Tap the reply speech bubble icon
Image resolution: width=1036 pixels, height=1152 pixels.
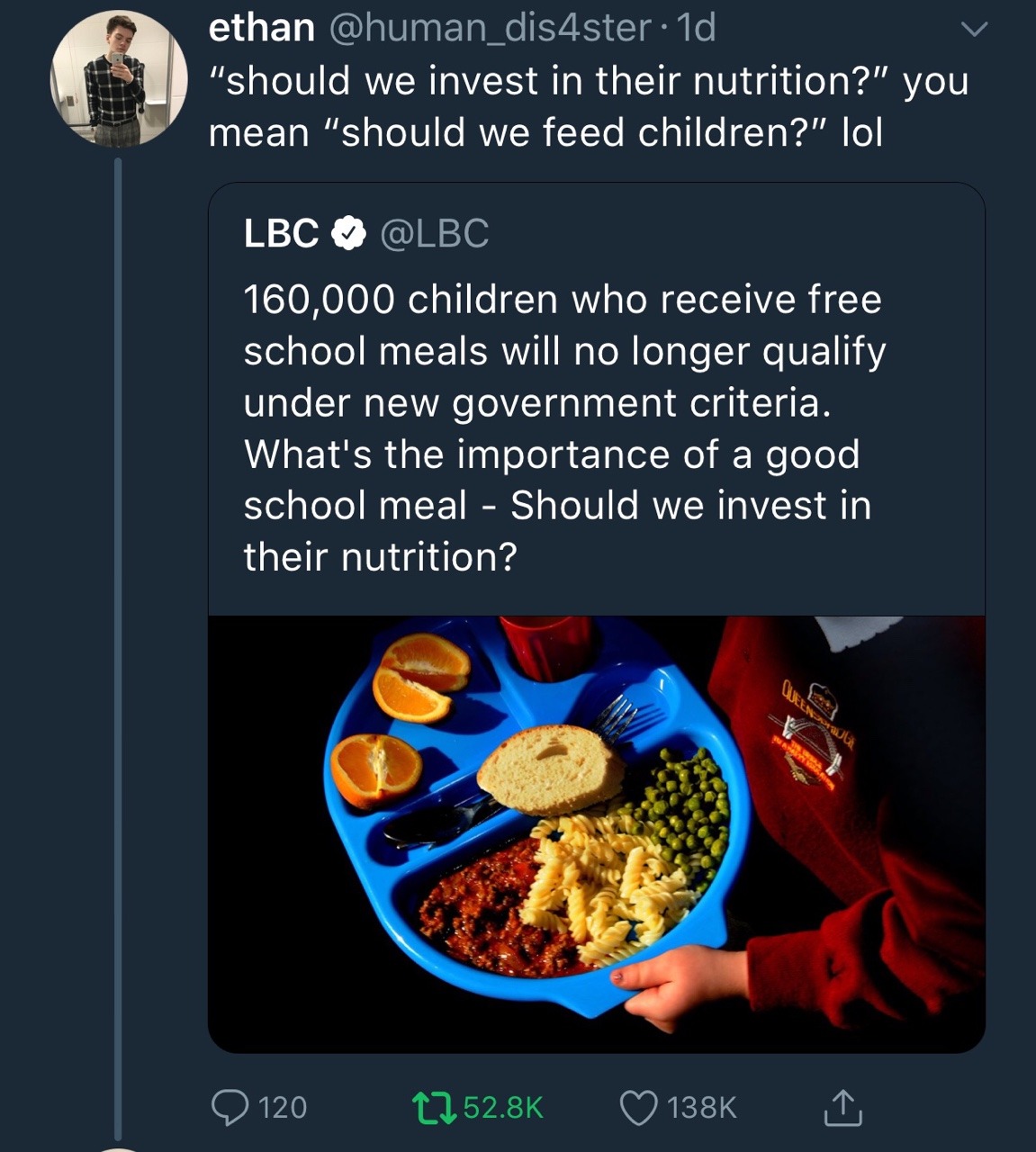tap(230, 1107)
